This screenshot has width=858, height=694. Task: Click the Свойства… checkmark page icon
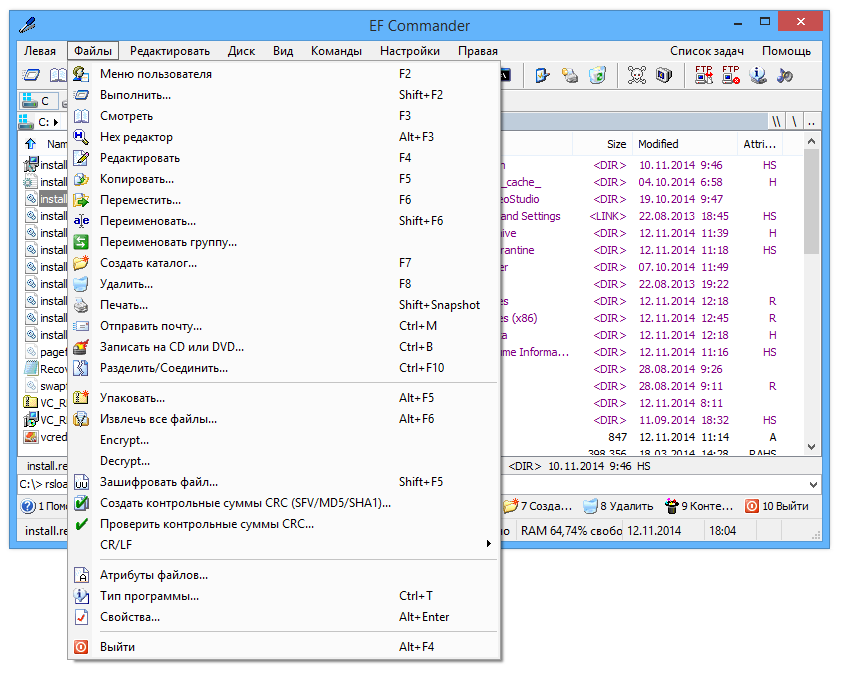[82, 617]
